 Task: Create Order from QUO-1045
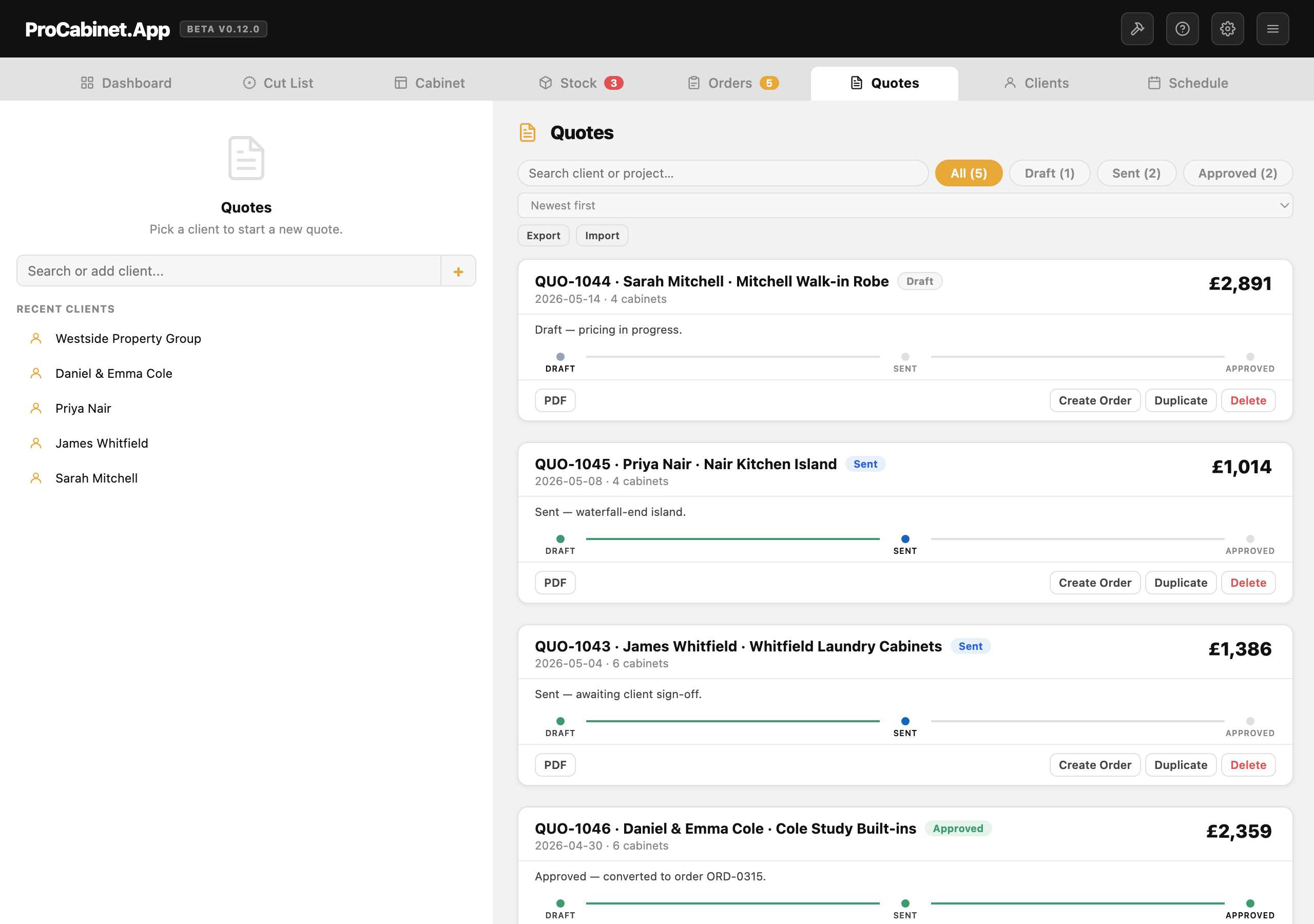click(1095, 582)
